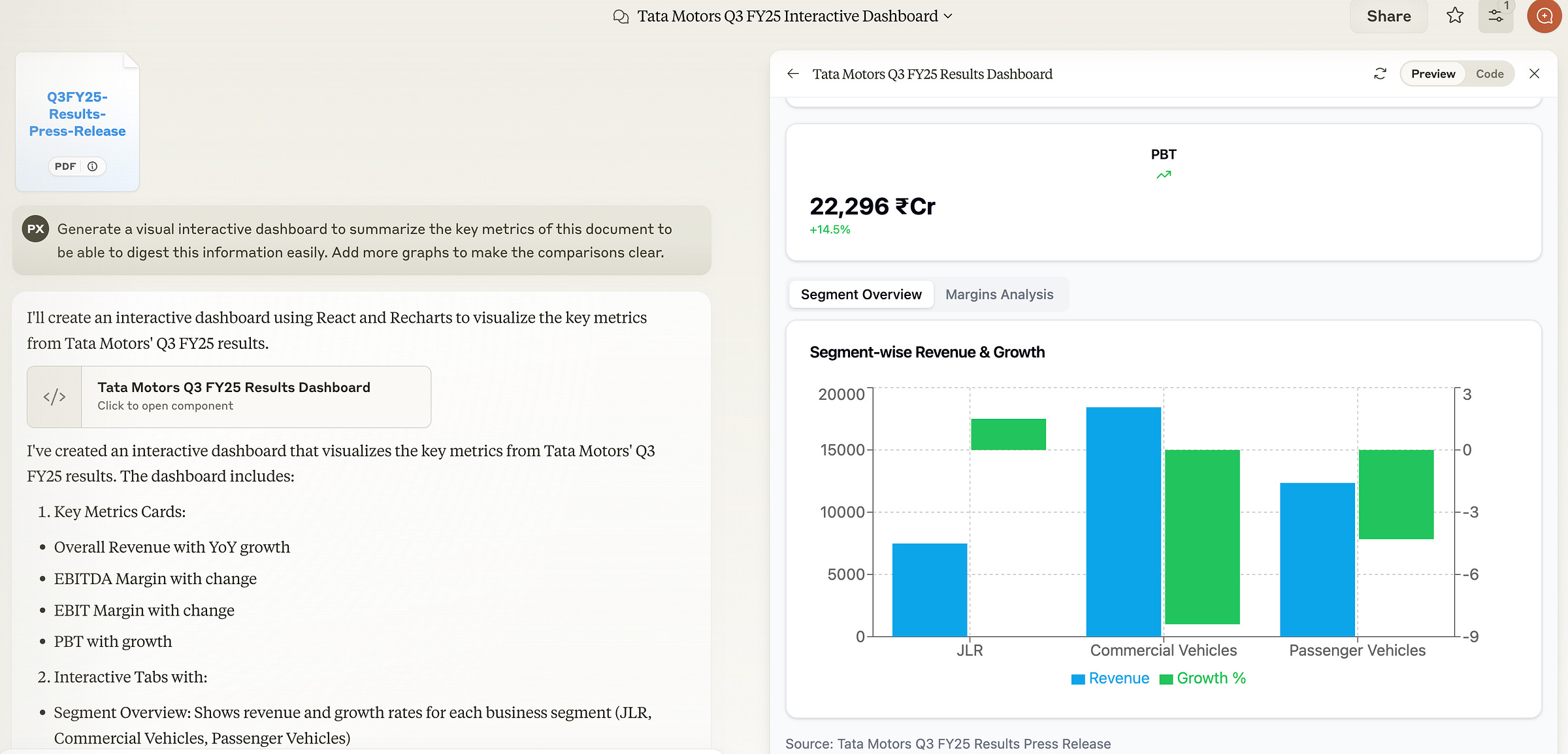This screenshot has width=1568, height=754.
Task: Close the artifact preview panel
Action: coord(1535,74)
